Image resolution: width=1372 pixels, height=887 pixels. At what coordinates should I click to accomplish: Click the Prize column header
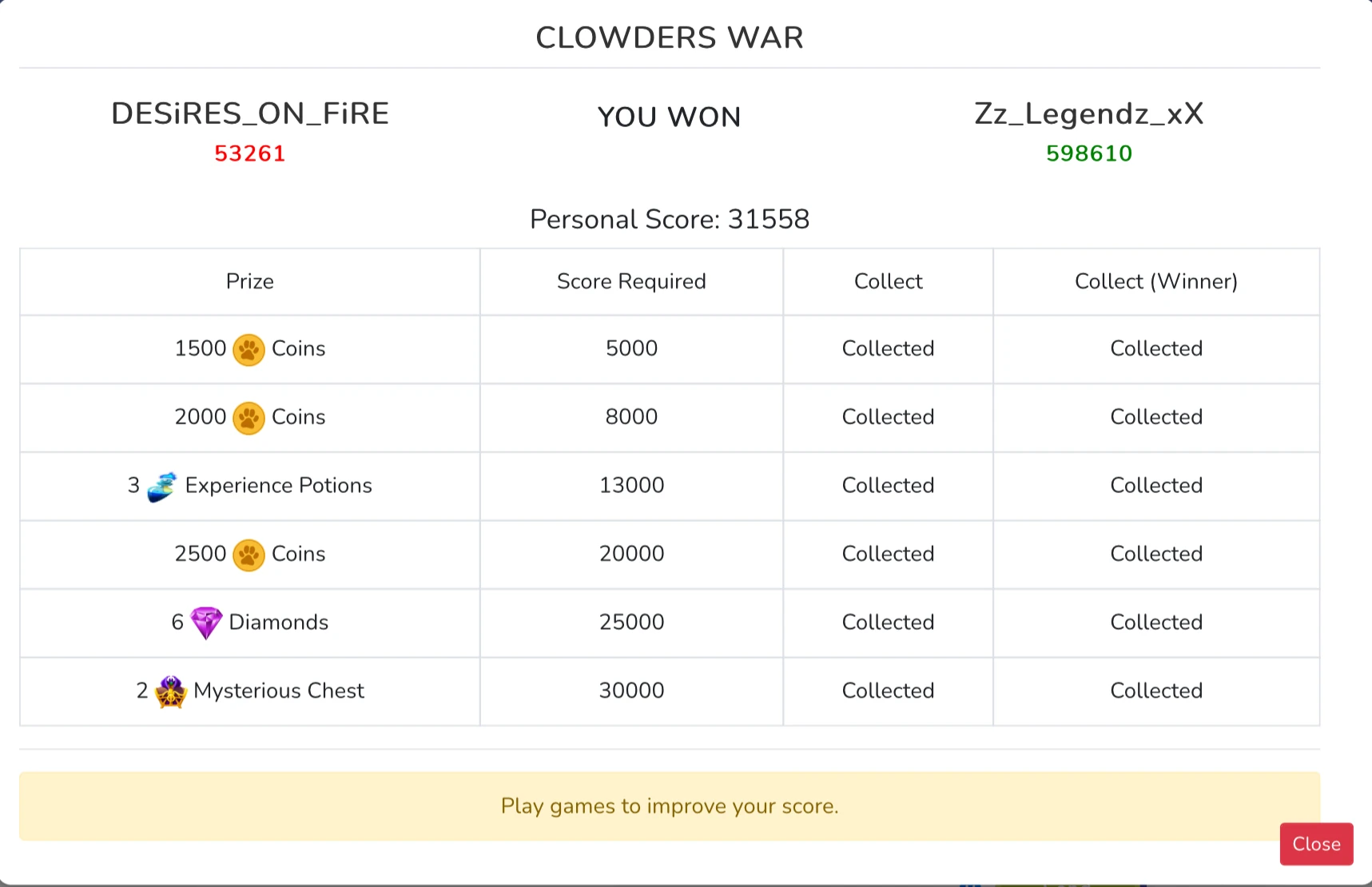250,281
